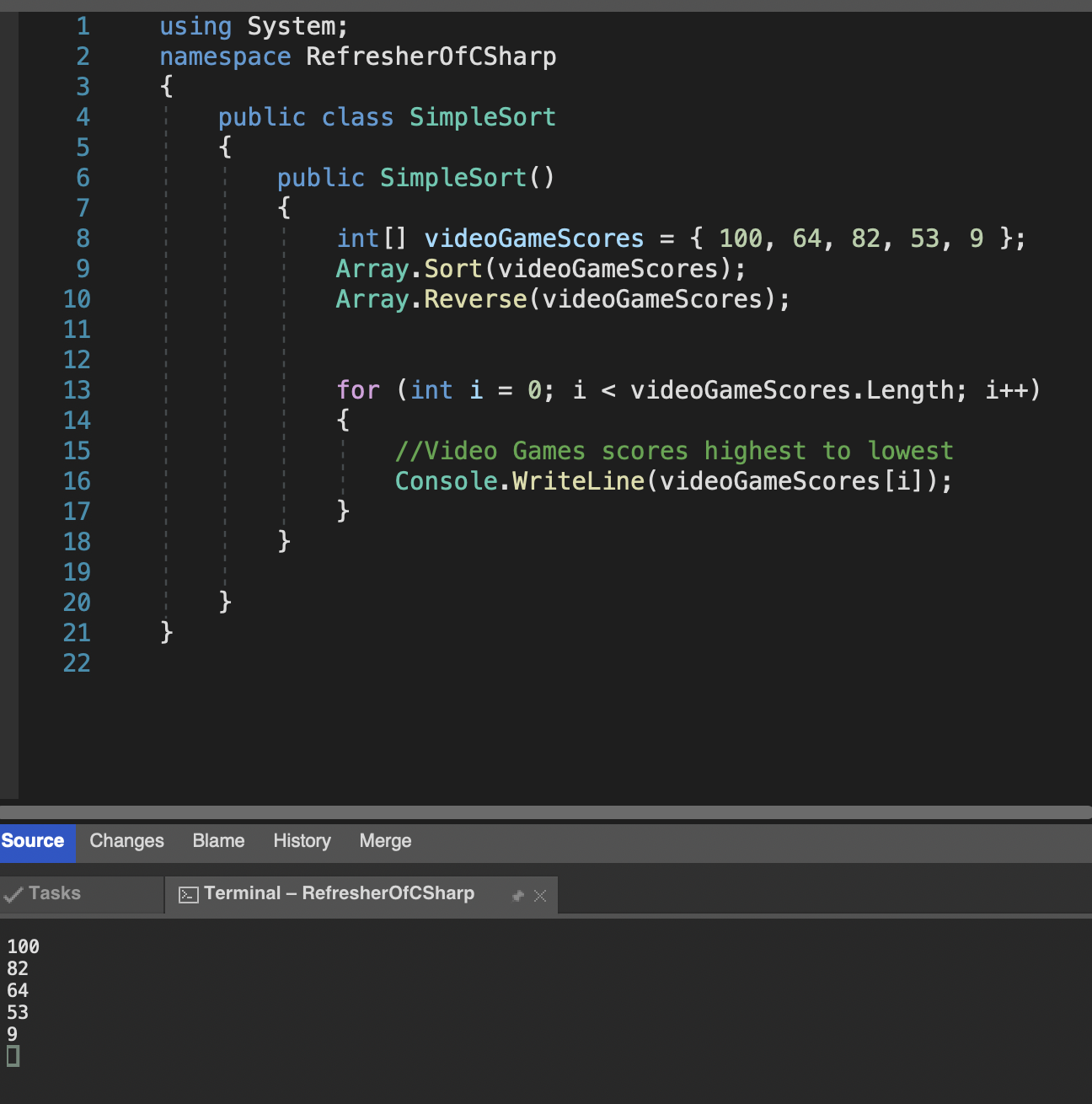Click the namespace RefresherOfCSharp declaration

[357, 56]
